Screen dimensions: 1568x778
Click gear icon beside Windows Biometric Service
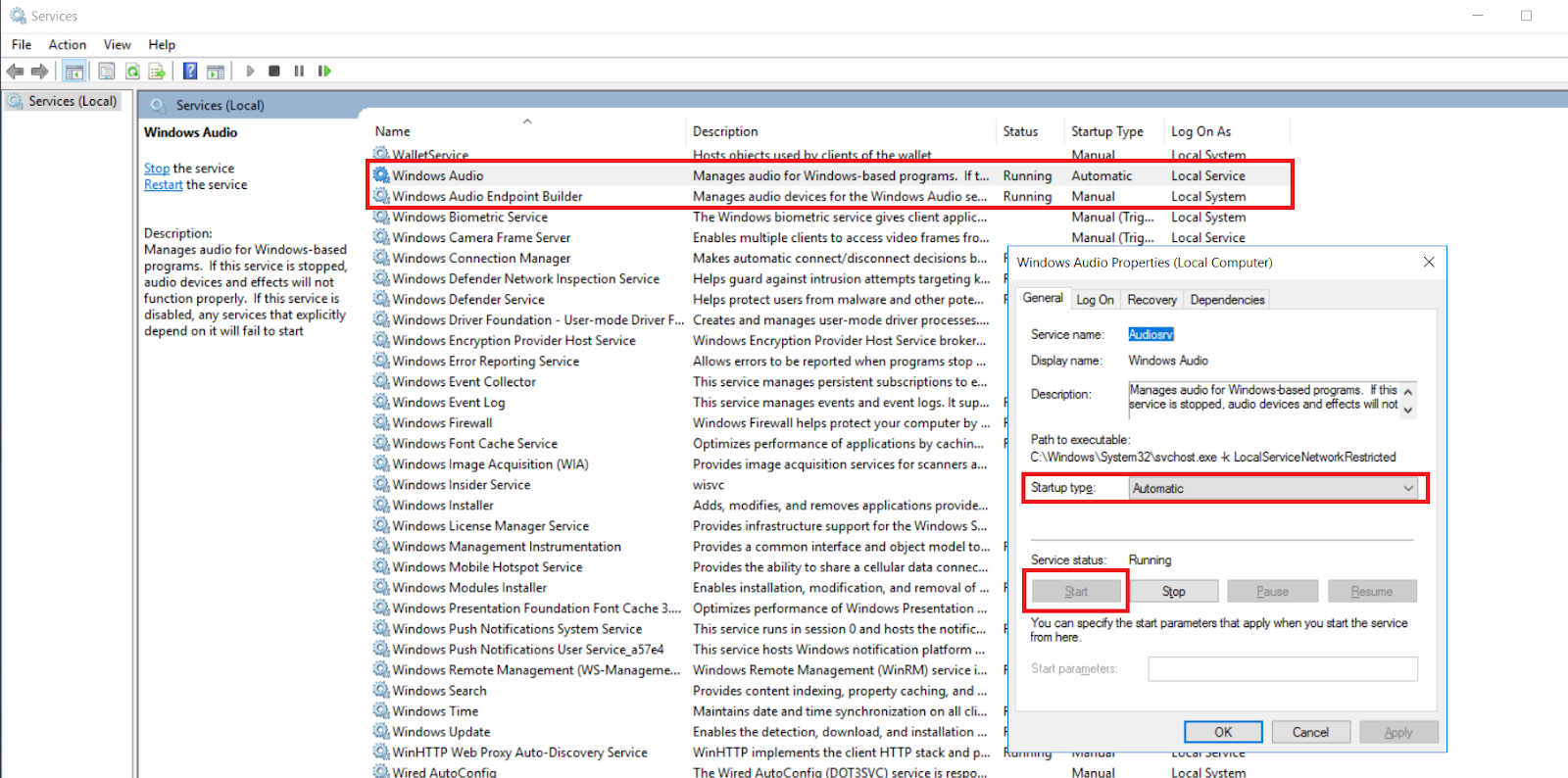[x=381, y=217]
